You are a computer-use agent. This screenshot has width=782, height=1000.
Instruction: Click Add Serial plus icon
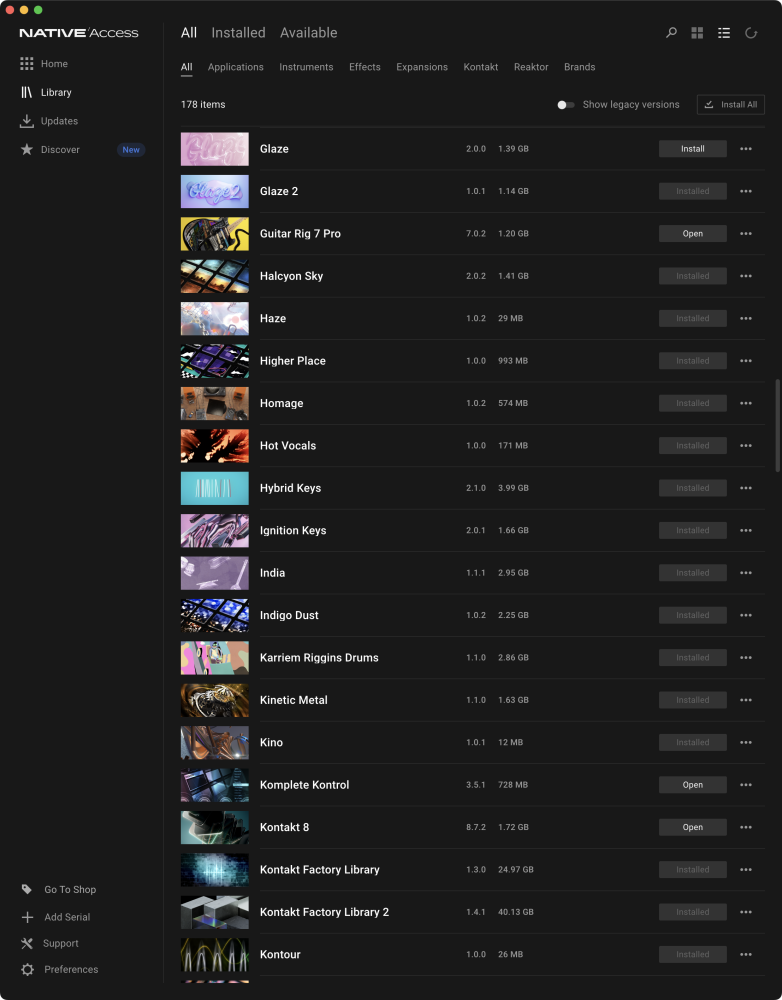pos(27,917)
